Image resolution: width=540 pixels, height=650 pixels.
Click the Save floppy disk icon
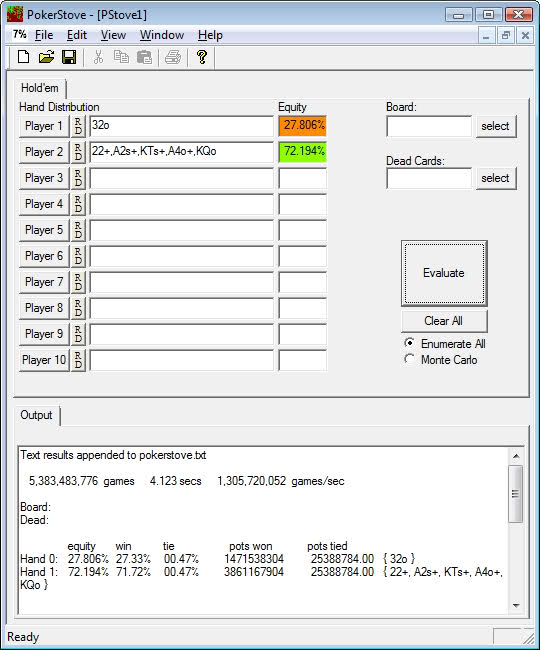[x=69, y=57]
